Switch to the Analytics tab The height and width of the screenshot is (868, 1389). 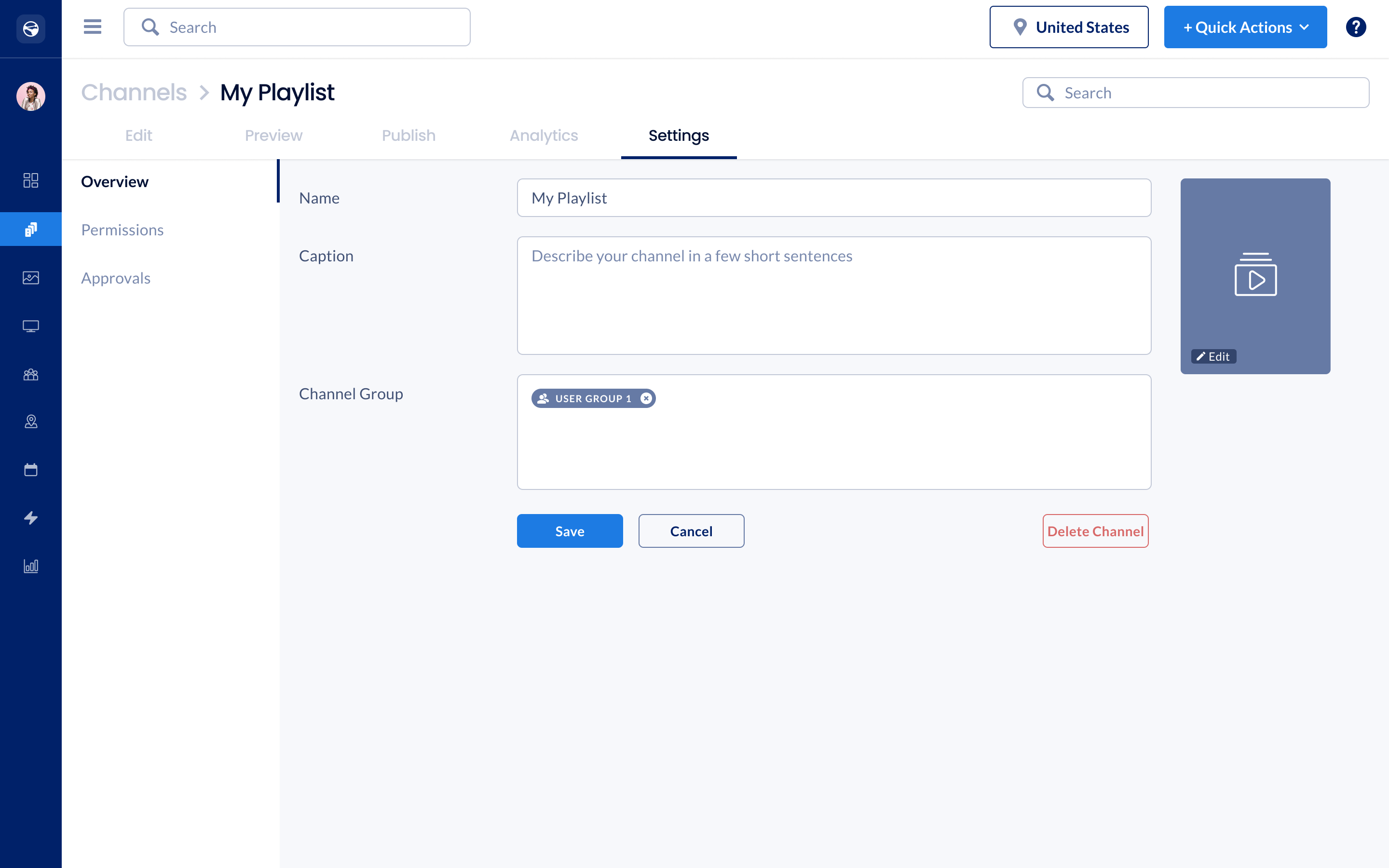coord(544,136)
